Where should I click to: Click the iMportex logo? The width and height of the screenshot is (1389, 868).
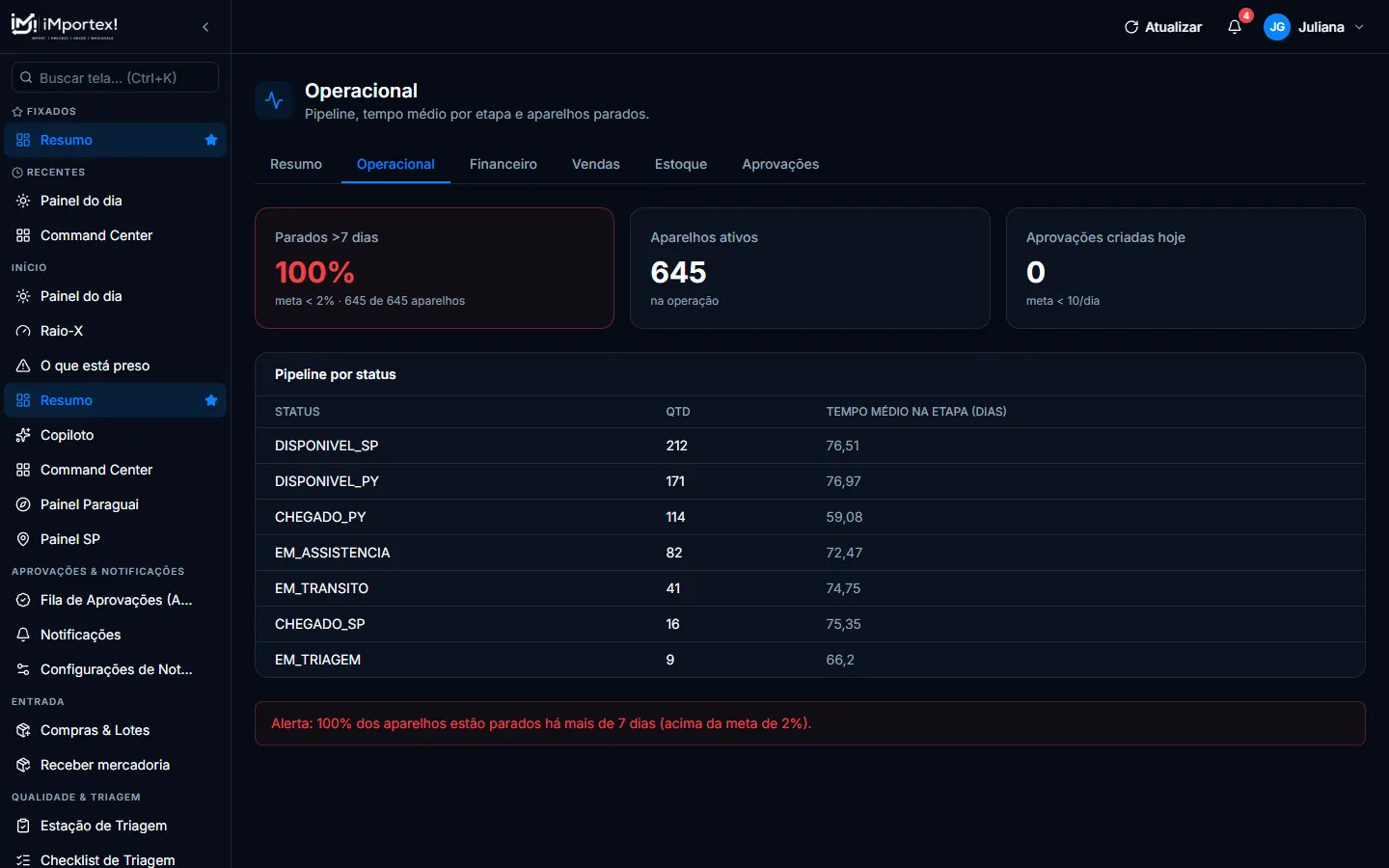click(x=65, y=26)
